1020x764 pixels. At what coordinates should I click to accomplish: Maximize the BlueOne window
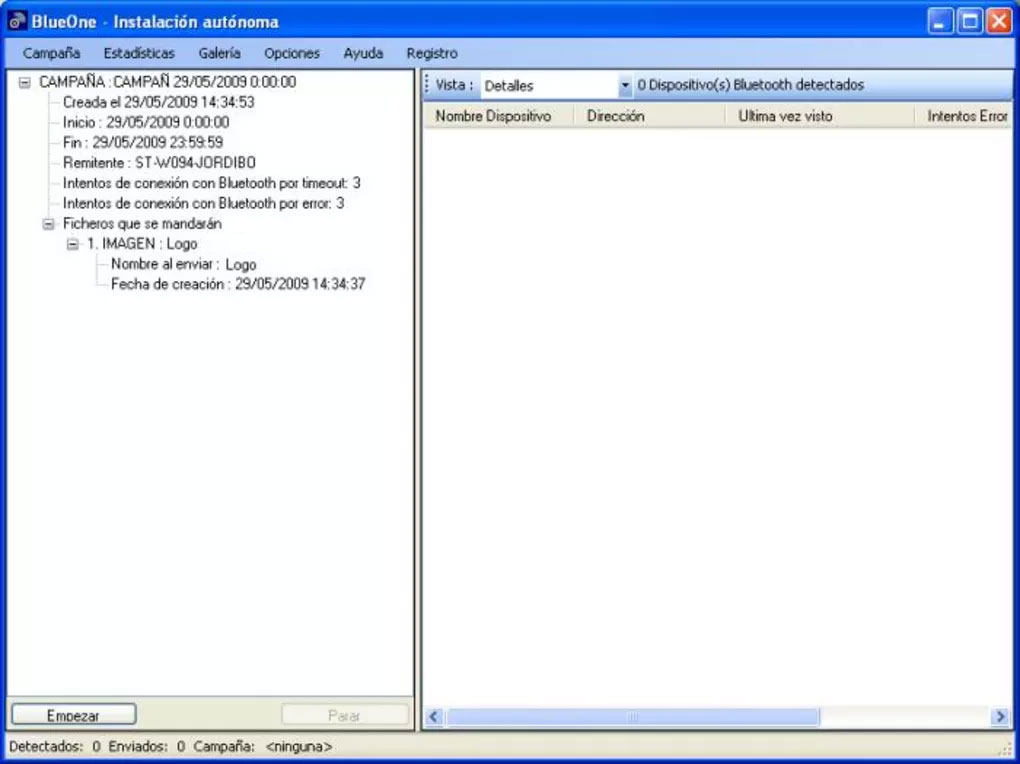(x=969, y=21)
